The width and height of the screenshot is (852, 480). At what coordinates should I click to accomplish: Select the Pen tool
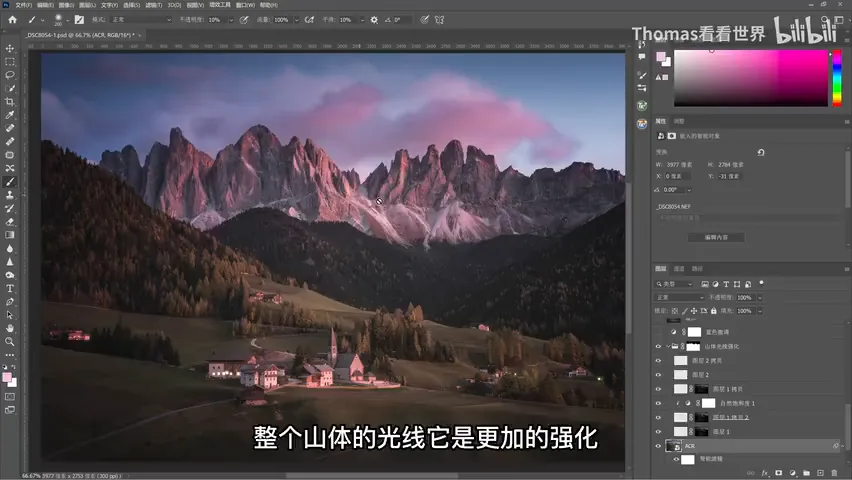[10, 302]
